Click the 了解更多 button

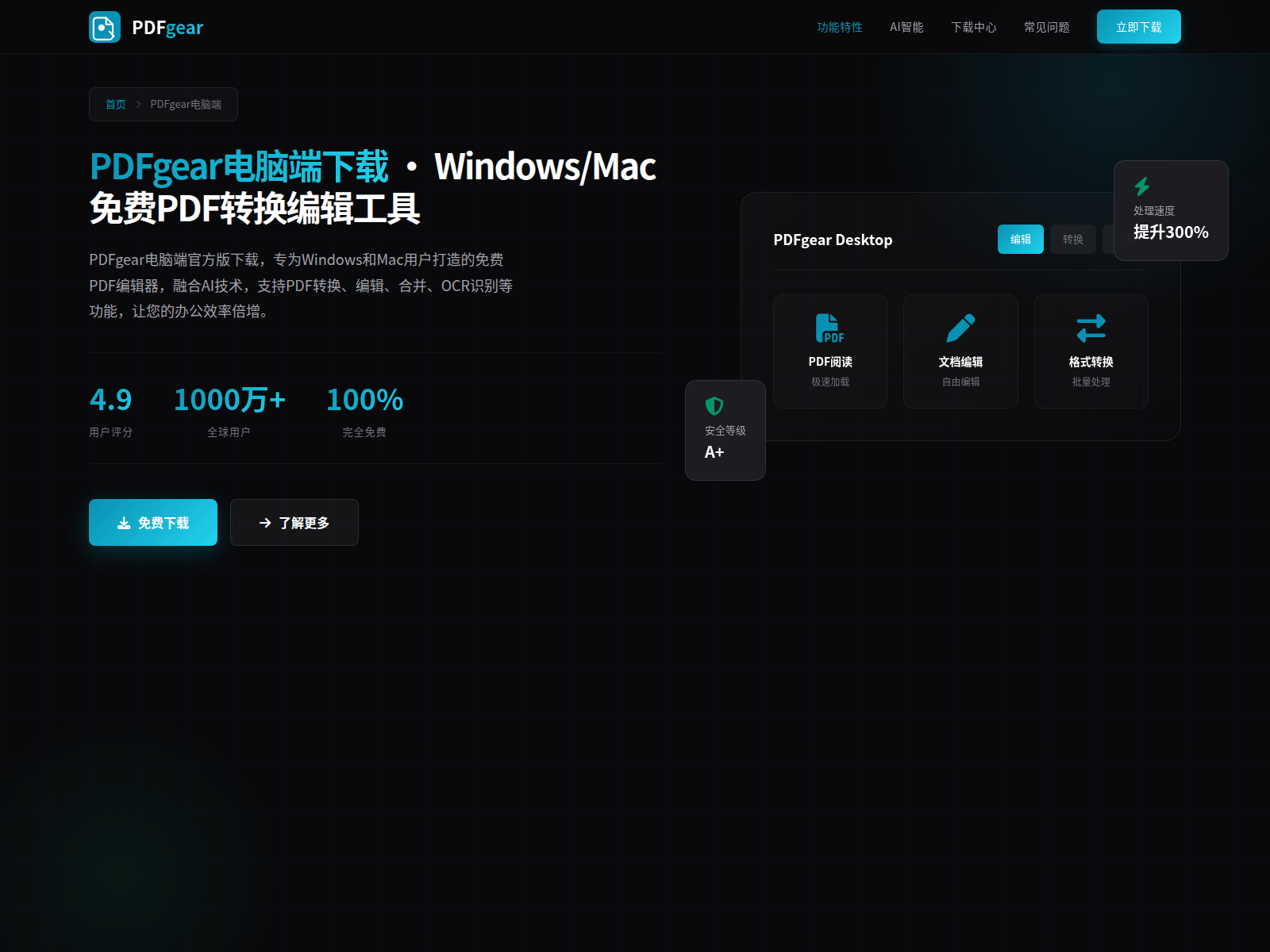click(294, 522)
